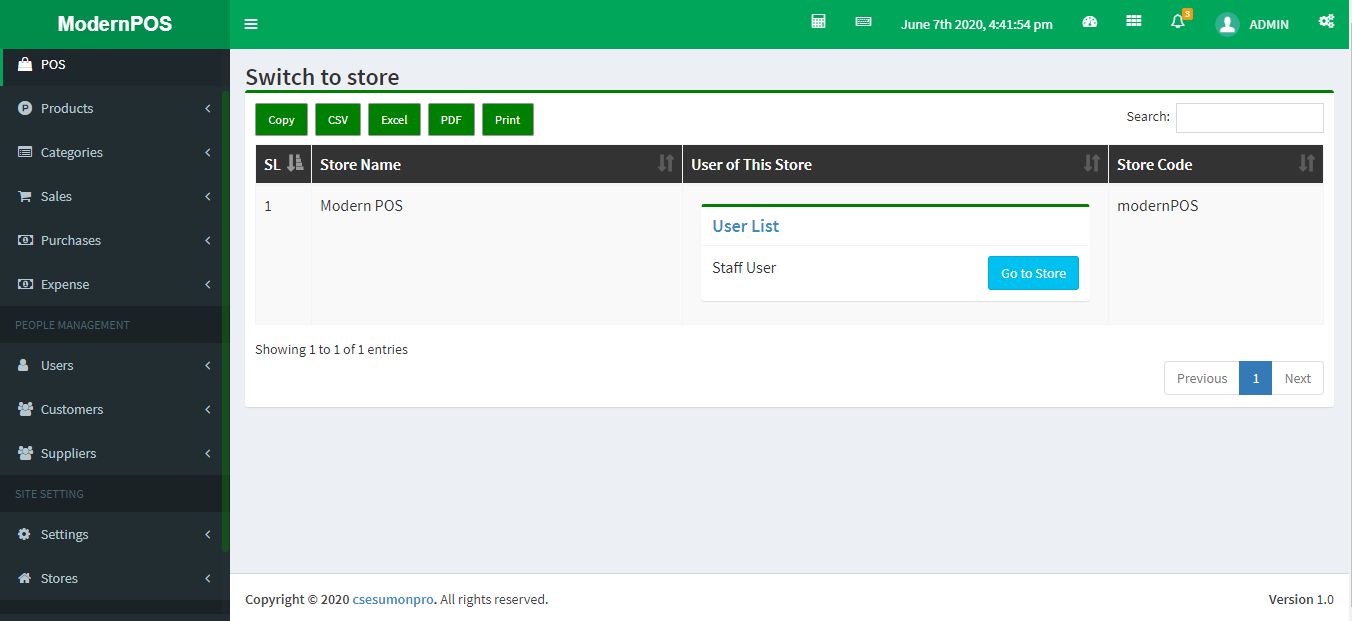The width and height of the screenshot is (1352, 621).
Task: Open the Products sidebar menu
Action: coord(115,108)
